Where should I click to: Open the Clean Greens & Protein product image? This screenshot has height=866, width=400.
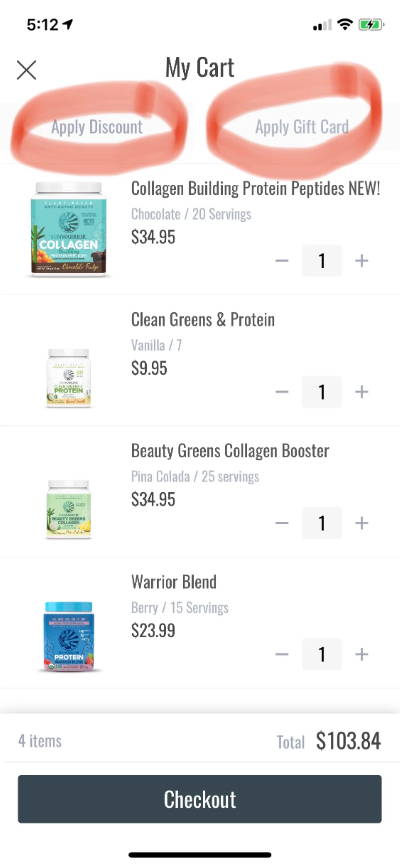pos(69,378)
